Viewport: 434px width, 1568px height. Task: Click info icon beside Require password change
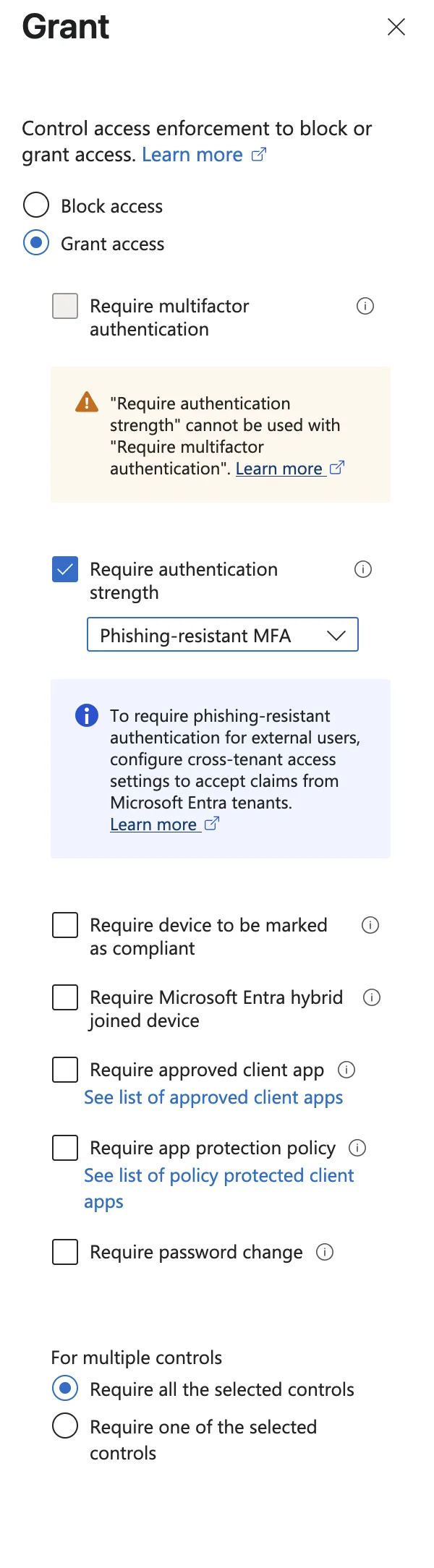pyautogui.click(x=325, y=1253)
